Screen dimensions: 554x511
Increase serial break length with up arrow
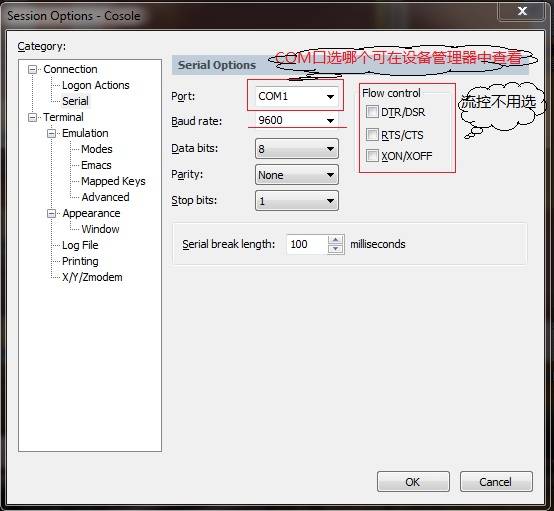pyautogui.click(x=335, y=240)
